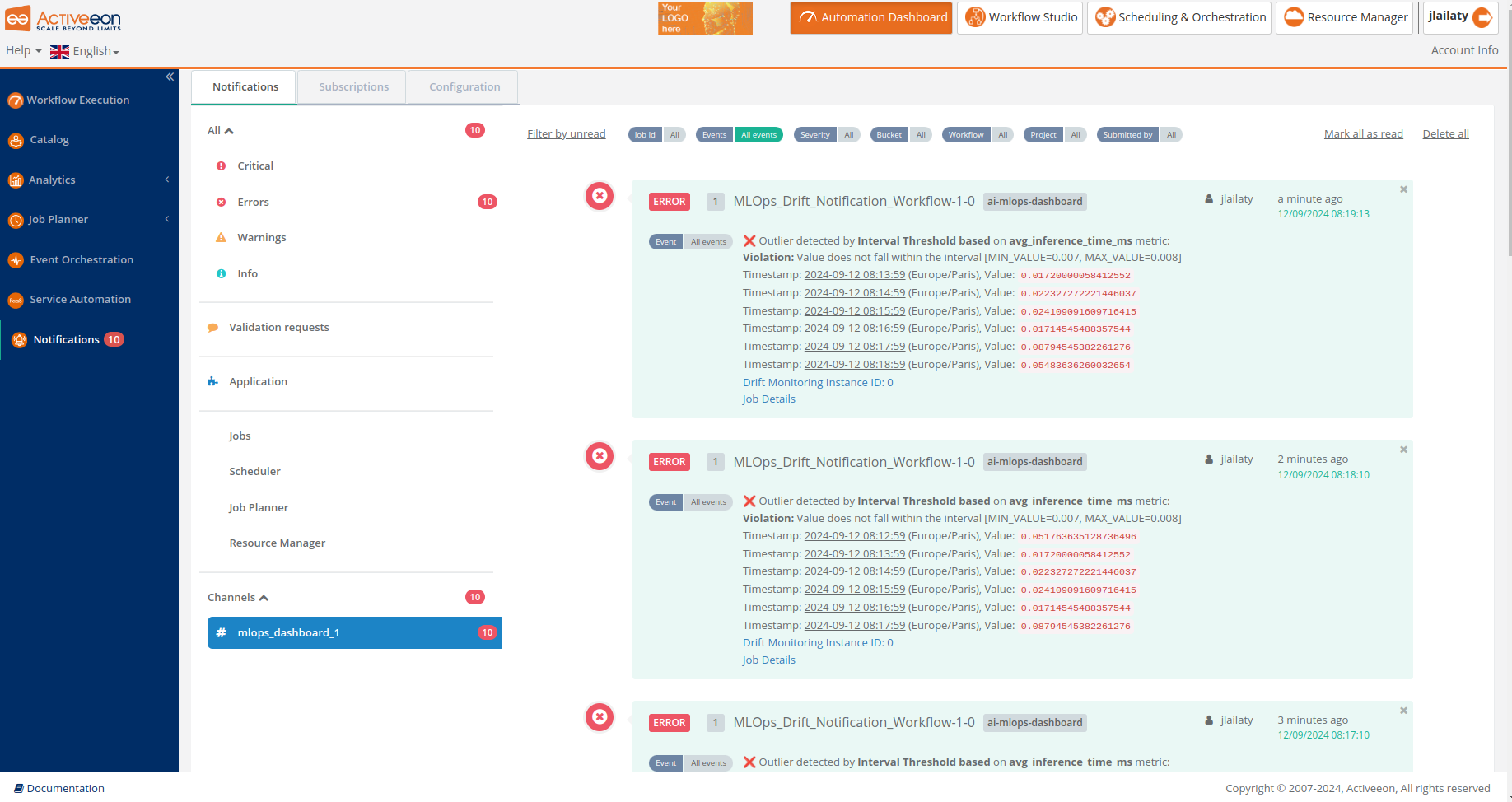
Task: Dismiss the 08:18:10 notification
Action: pyautogui.click(x=1403, y=450)
